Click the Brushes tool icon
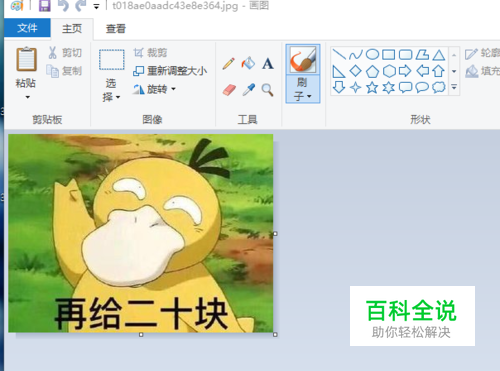 pos(303,60)
